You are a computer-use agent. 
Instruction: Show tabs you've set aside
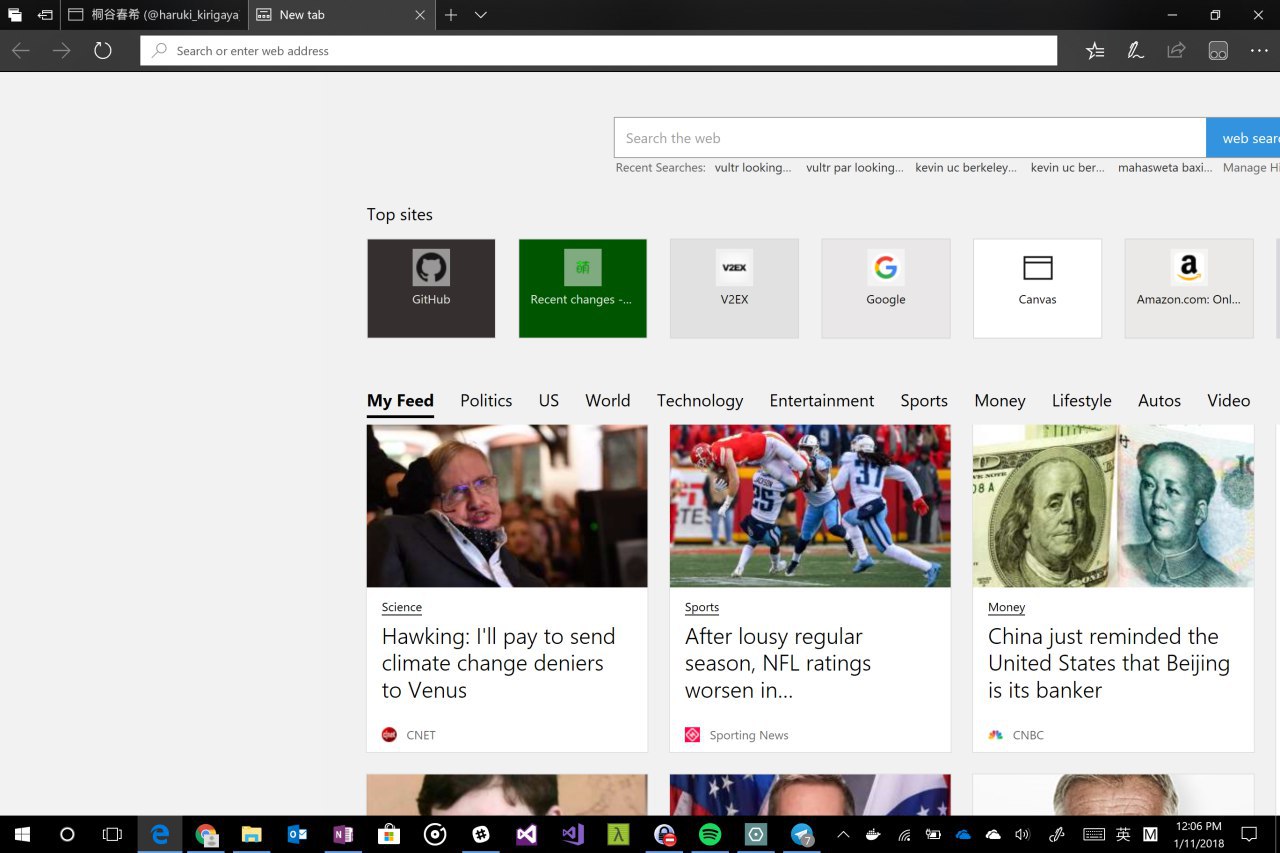coord(15,15)
